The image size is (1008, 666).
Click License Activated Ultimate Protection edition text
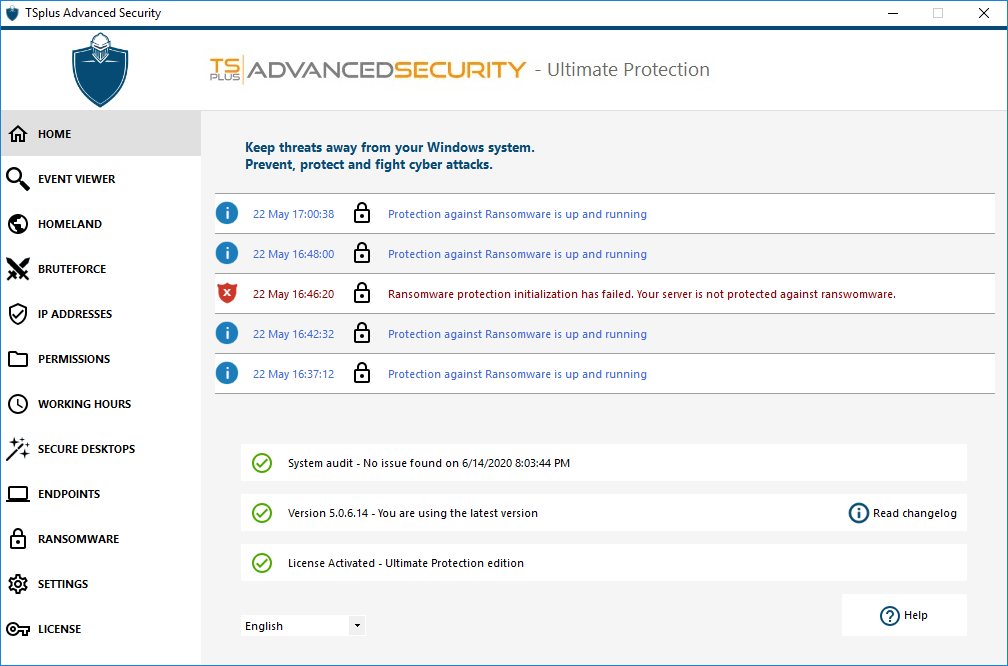point(406,563)
